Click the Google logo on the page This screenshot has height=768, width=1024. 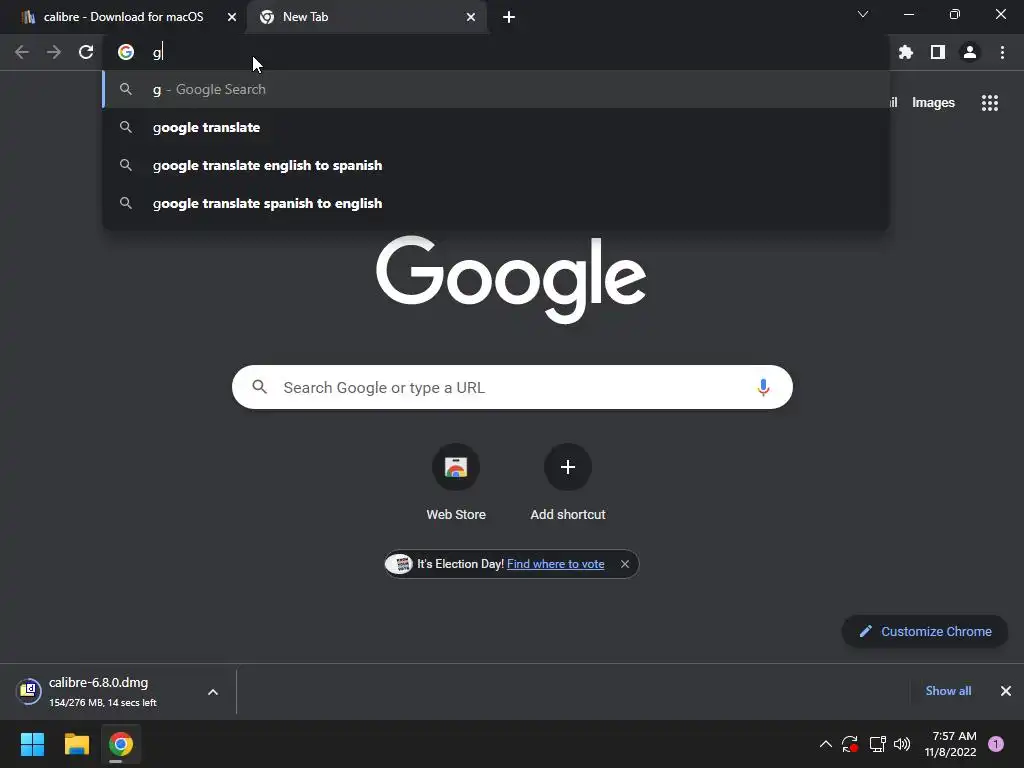click(x=511, y=279)
